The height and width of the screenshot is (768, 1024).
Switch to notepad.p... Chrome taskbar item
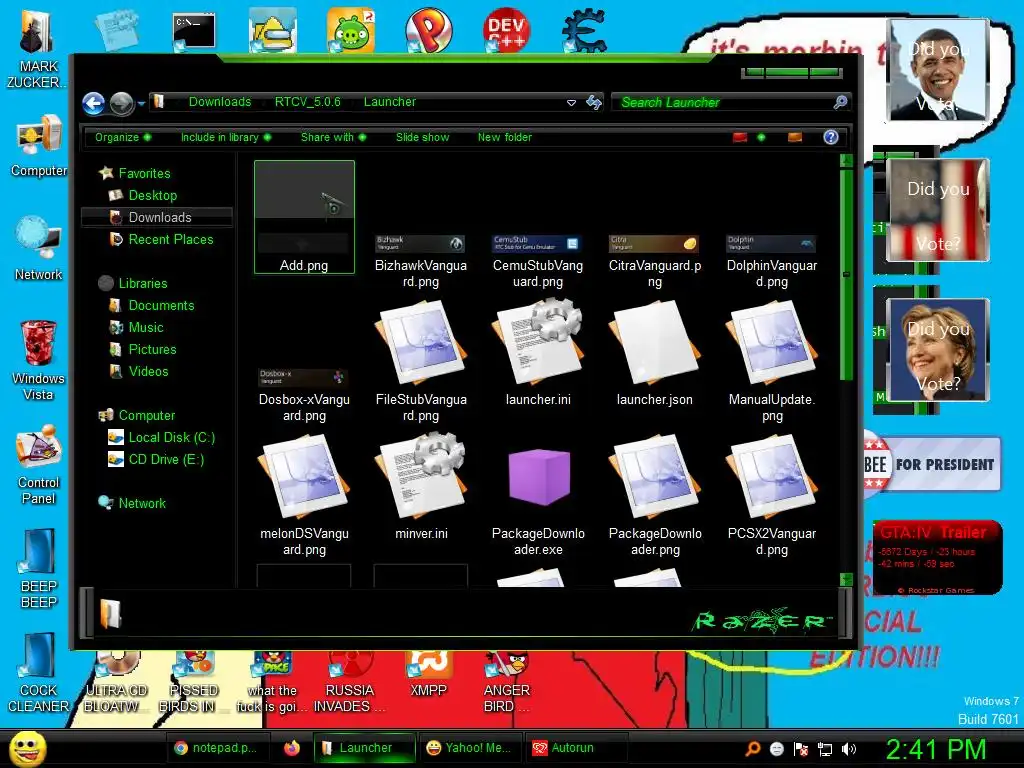pos(217,748)
